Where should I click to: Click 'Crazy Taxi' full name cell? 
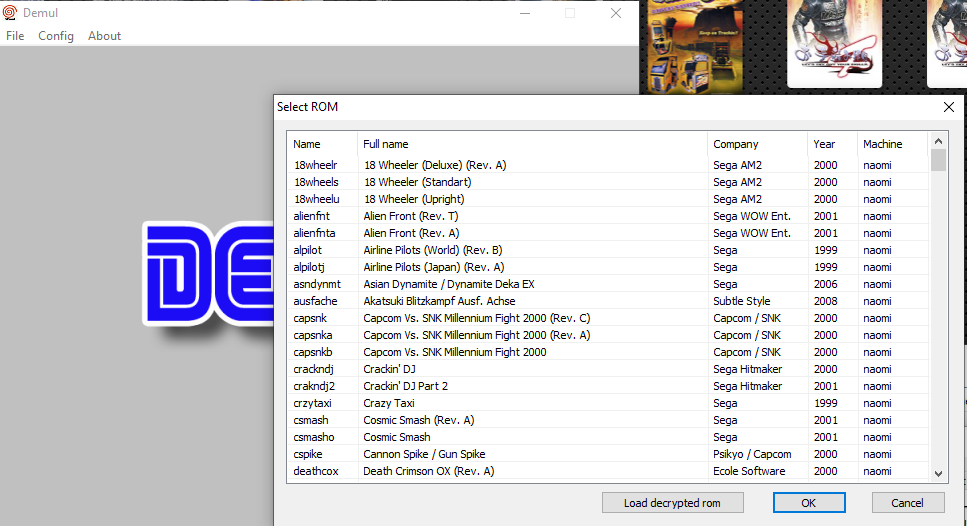coord(389,403)
